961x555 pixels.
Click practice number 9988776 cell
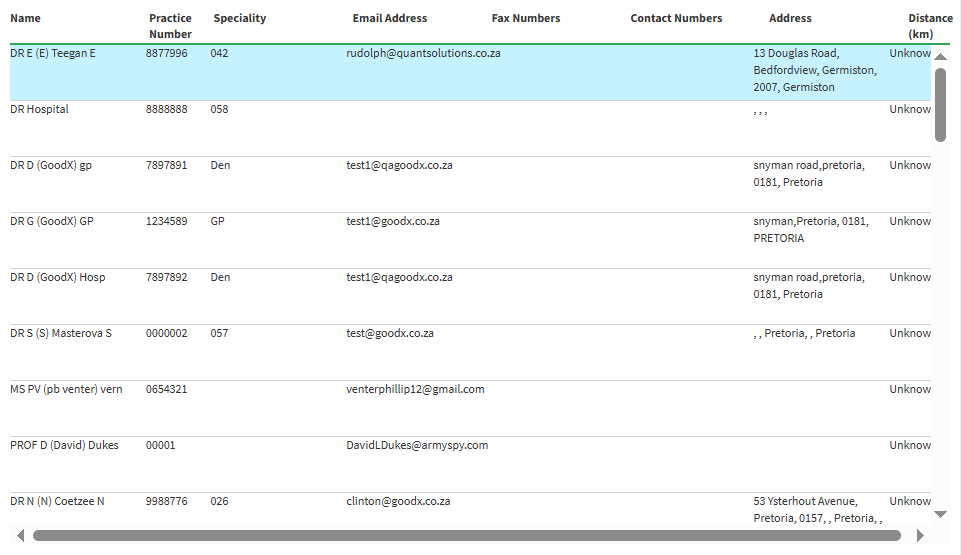pyautogui.click(x=166, y=501)
